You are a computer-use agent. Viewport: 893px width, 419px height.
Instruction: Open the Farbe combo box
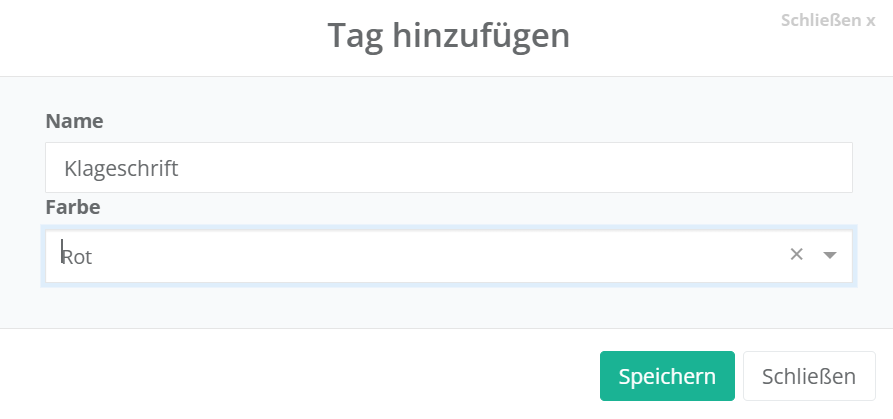(420, 256)
